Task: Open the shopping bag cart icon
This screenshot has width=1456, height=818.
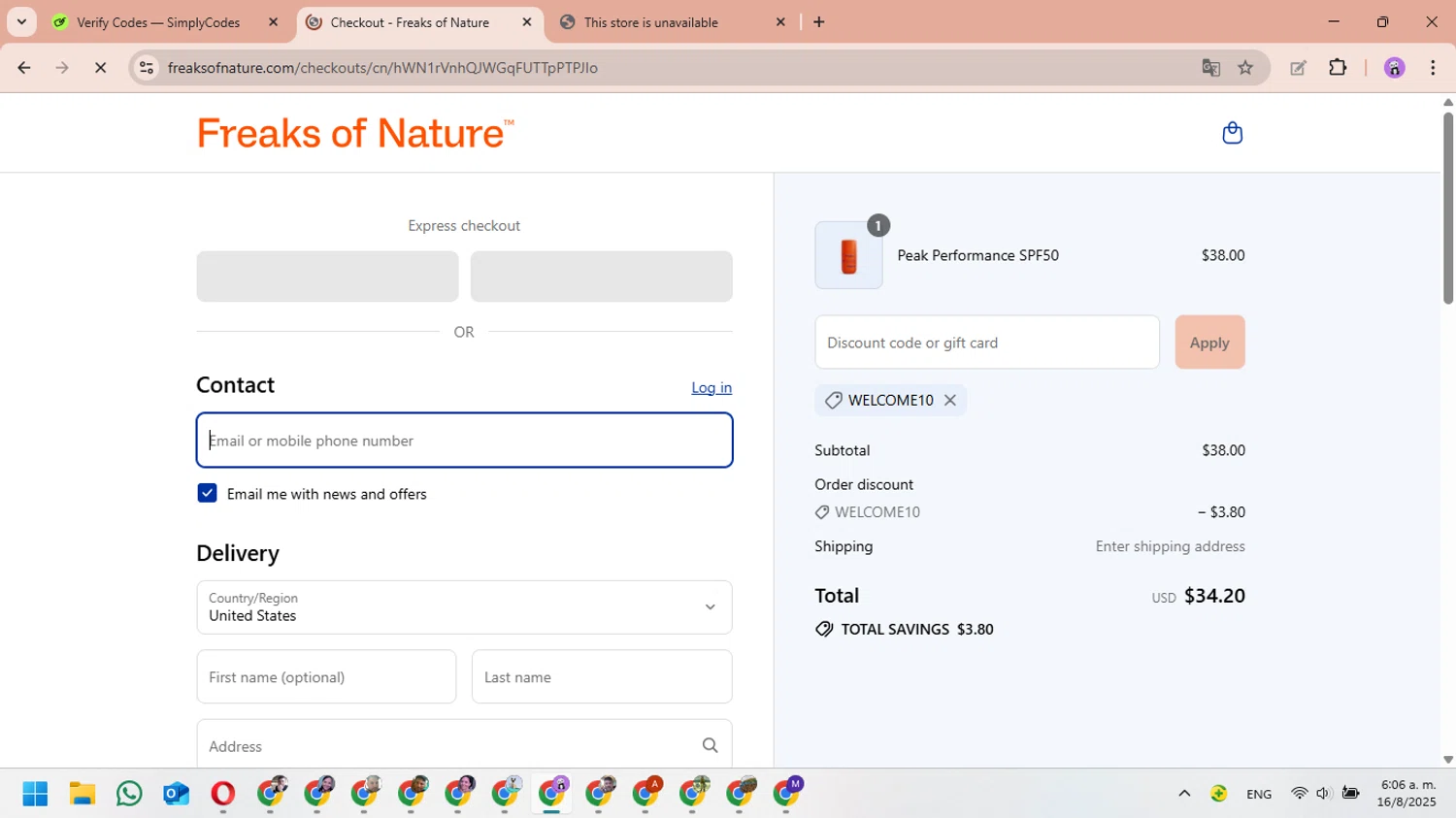Action: tap(1232, 133)
